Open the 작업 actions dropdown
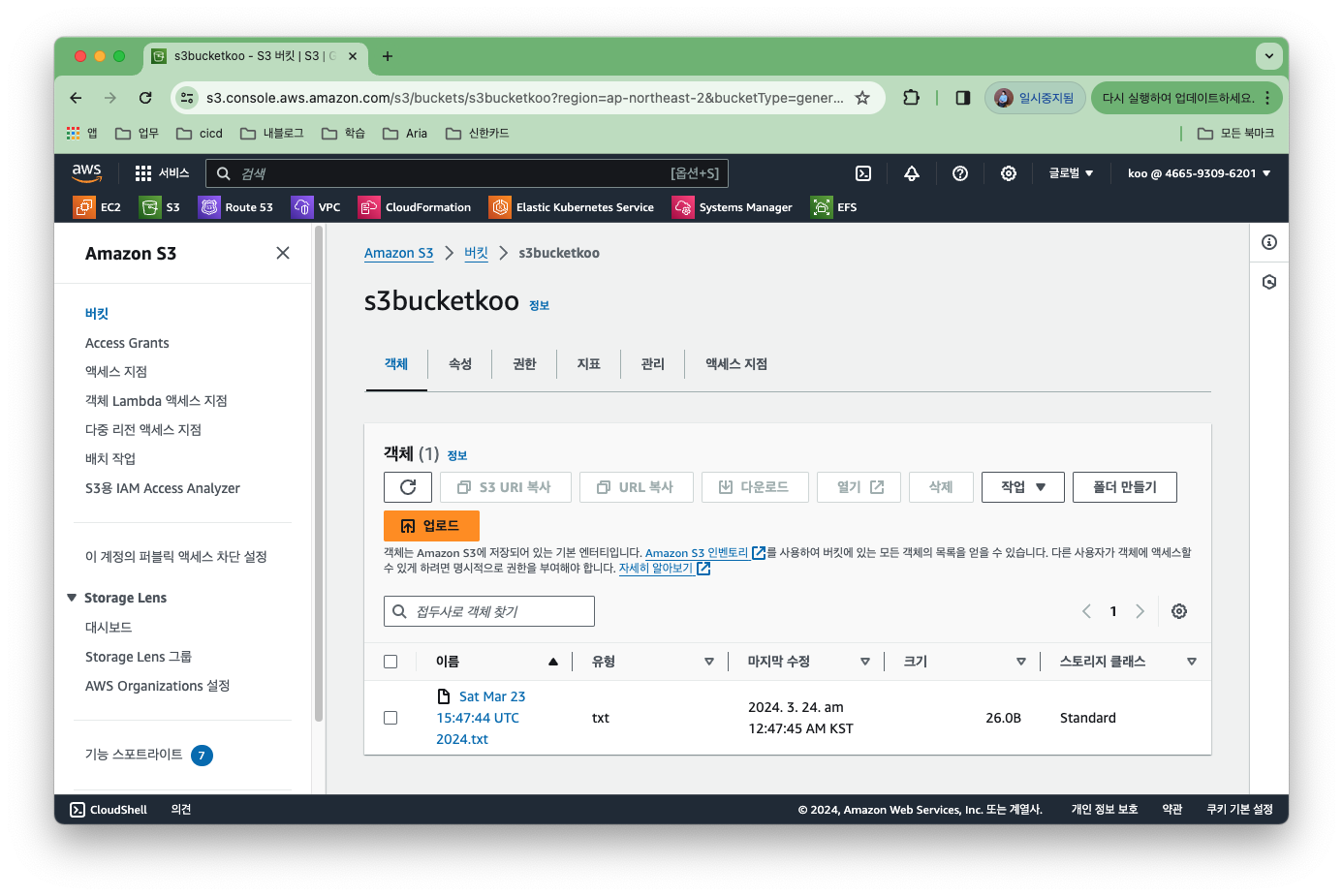Viewport: 1343px width, 896px height. coord(1023,487)
